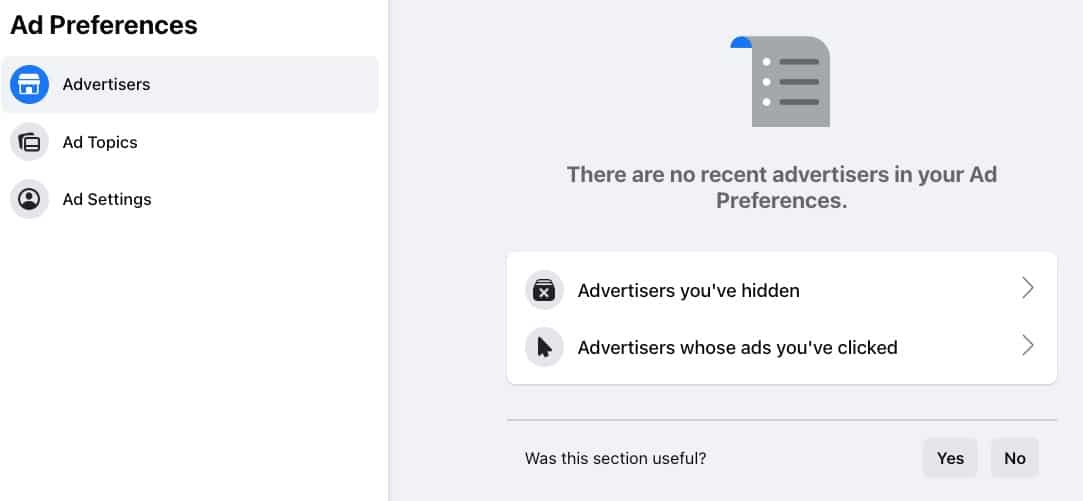Answer No to section useful question
This screenshot has height=501, width=1083.
tap(1015, 457)
